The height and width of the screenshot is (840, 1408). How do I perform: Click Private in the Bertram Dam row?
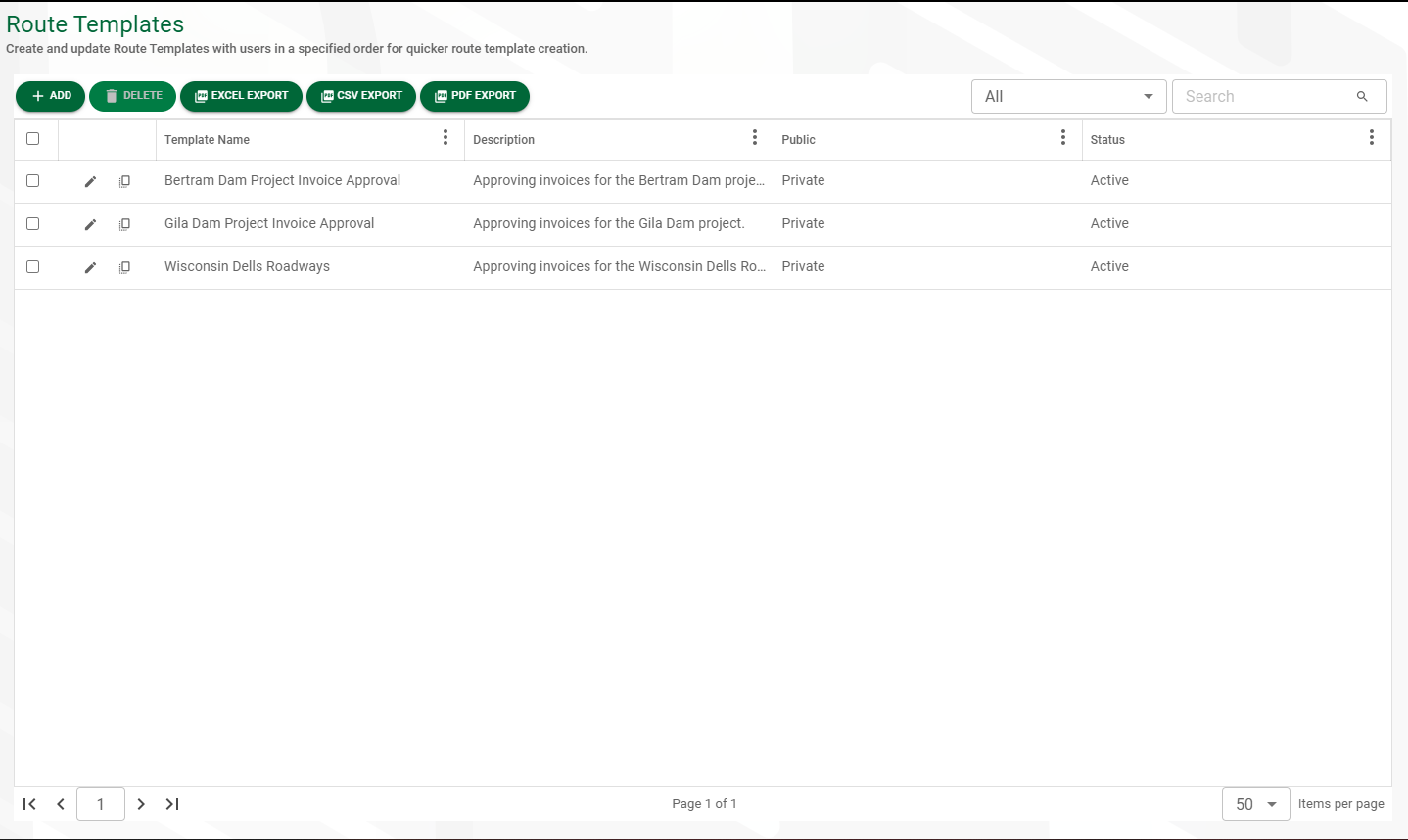click(803, 180)
